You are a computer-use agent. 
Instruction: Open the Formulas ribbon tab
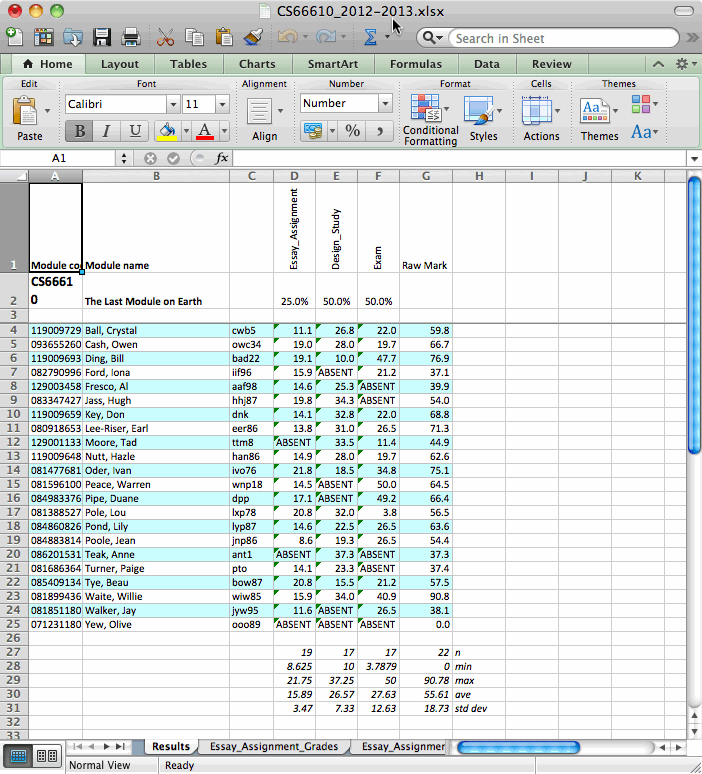[x=416, y=64]
